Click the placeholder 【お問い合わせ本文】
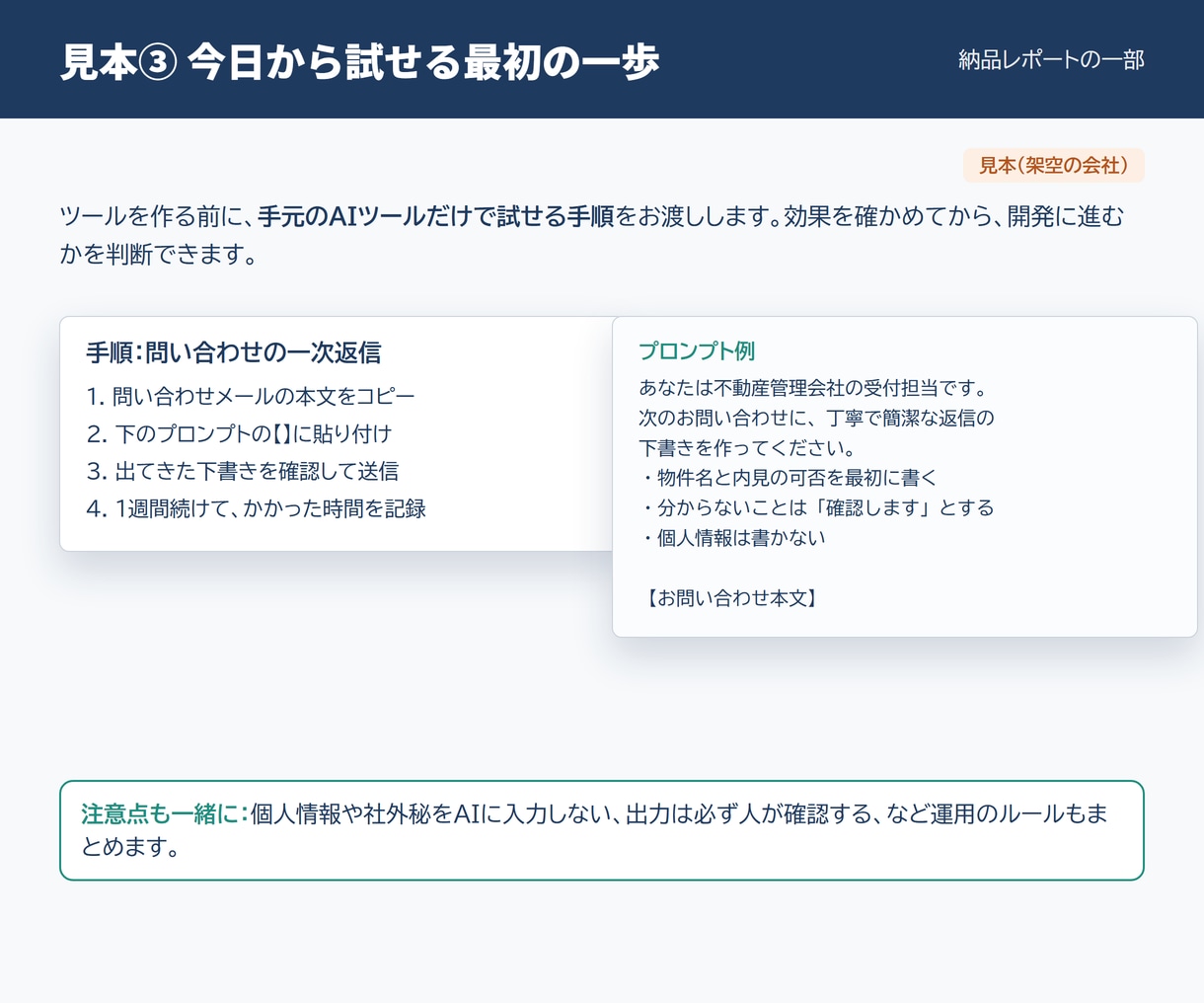 (731, 598)
